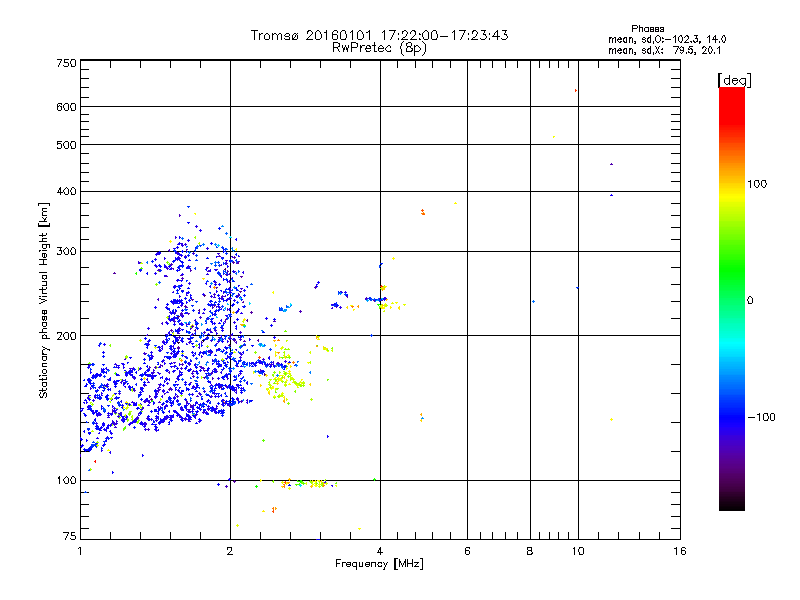Click the x-axis tick label "1"
The image size is (800, 600).
point(80,551)
